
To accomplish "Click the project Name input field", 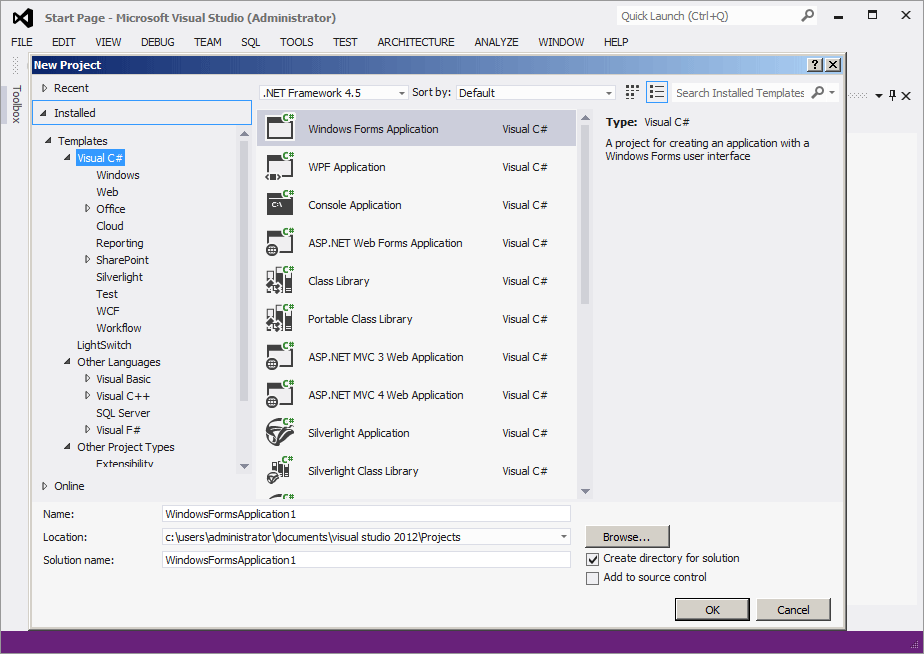I will coord(366,514).
